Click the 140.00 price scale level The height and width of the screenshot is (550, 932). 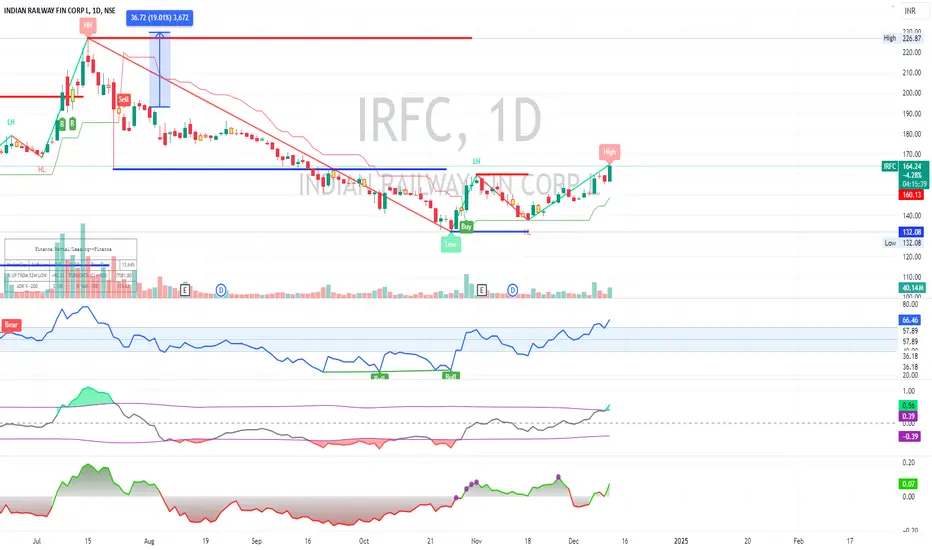click(912, 216)
